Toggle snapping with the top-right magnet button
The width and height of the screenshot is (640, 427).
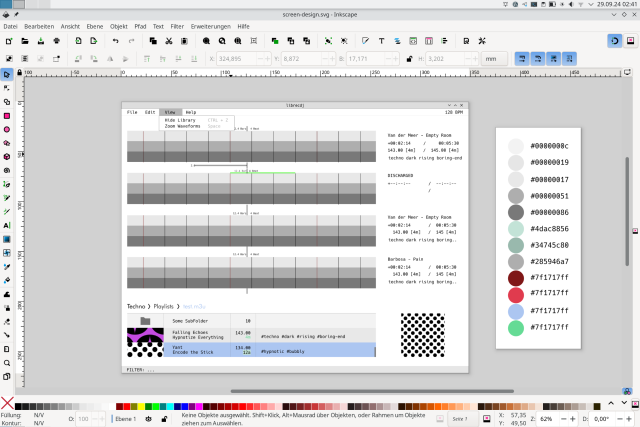(x=616, y=41)
